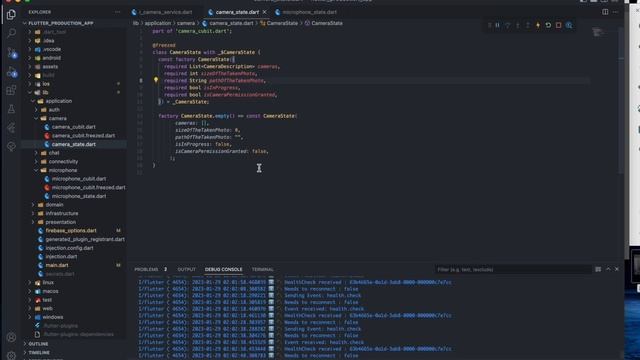Click the 'camera' breadcrumb segment
640x360 pixels.
(x=186, y=23)
